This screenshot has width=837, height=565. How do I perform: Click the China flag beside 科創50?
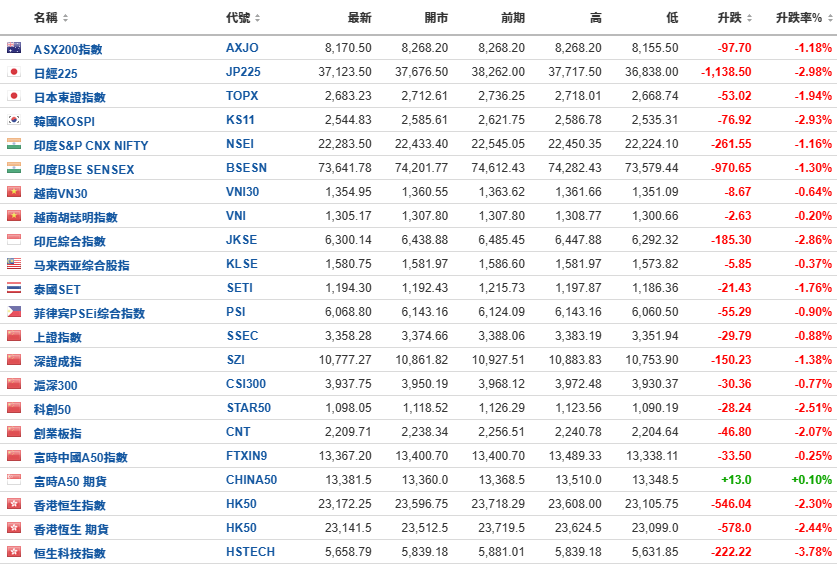pyautogui.click(x=14, y=408)
